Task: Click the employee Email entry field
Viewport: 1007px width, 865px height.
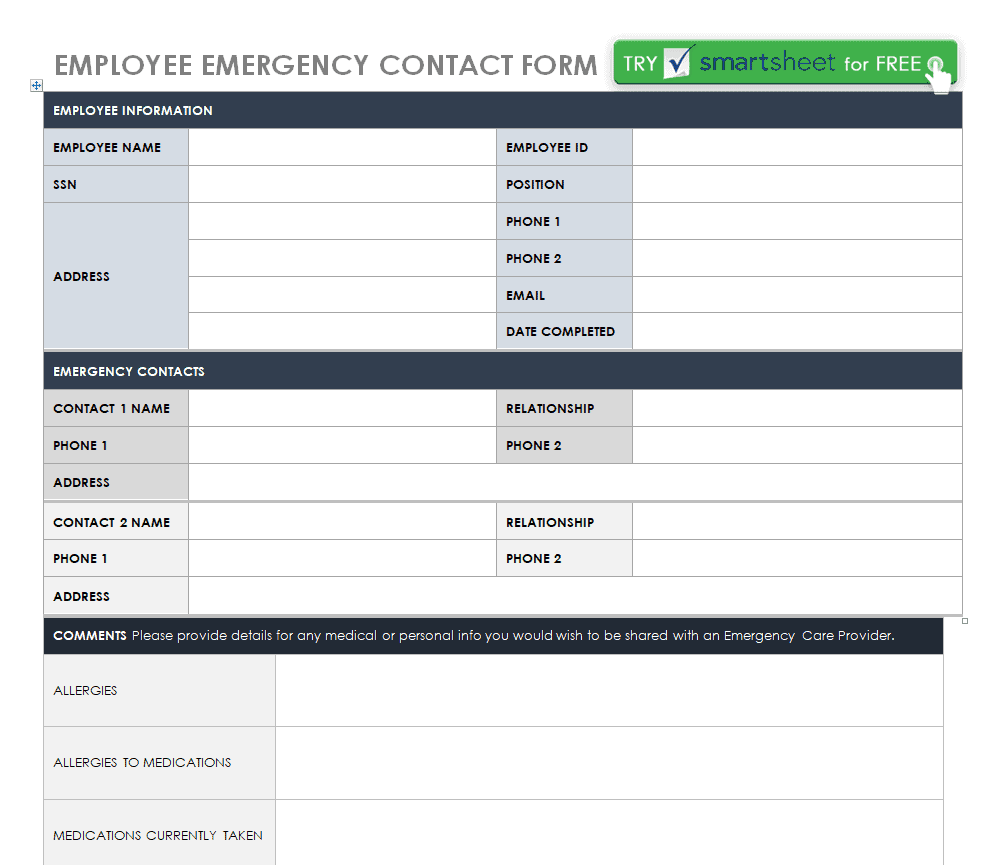Action: [x=797, y=295]
